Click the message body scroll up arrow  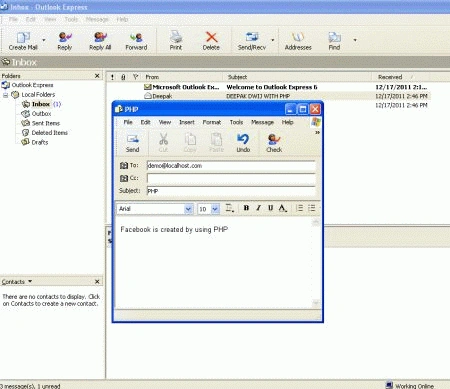[316, 222]
